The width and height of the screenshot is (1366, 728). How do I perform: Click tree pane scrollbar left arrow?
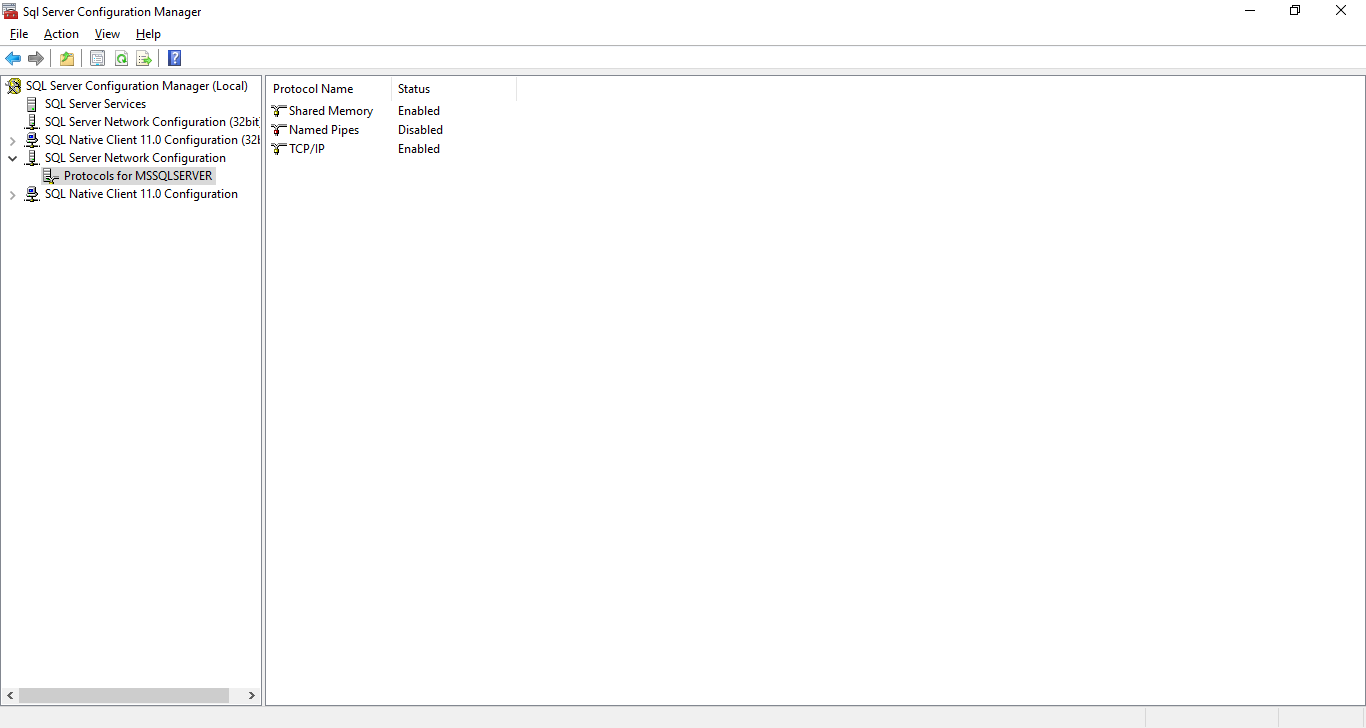click(x=11, y=695)
